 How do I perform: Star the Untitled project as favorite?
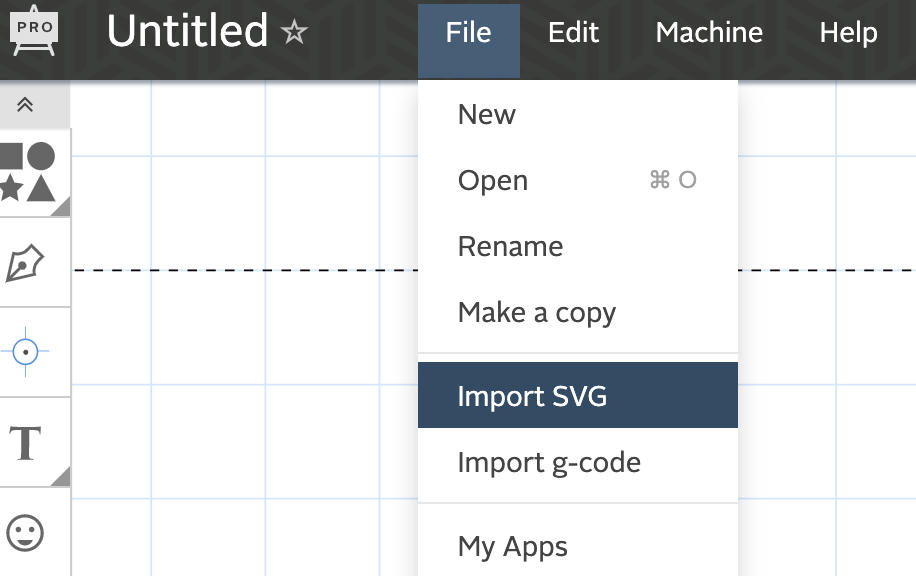(294, 33)
